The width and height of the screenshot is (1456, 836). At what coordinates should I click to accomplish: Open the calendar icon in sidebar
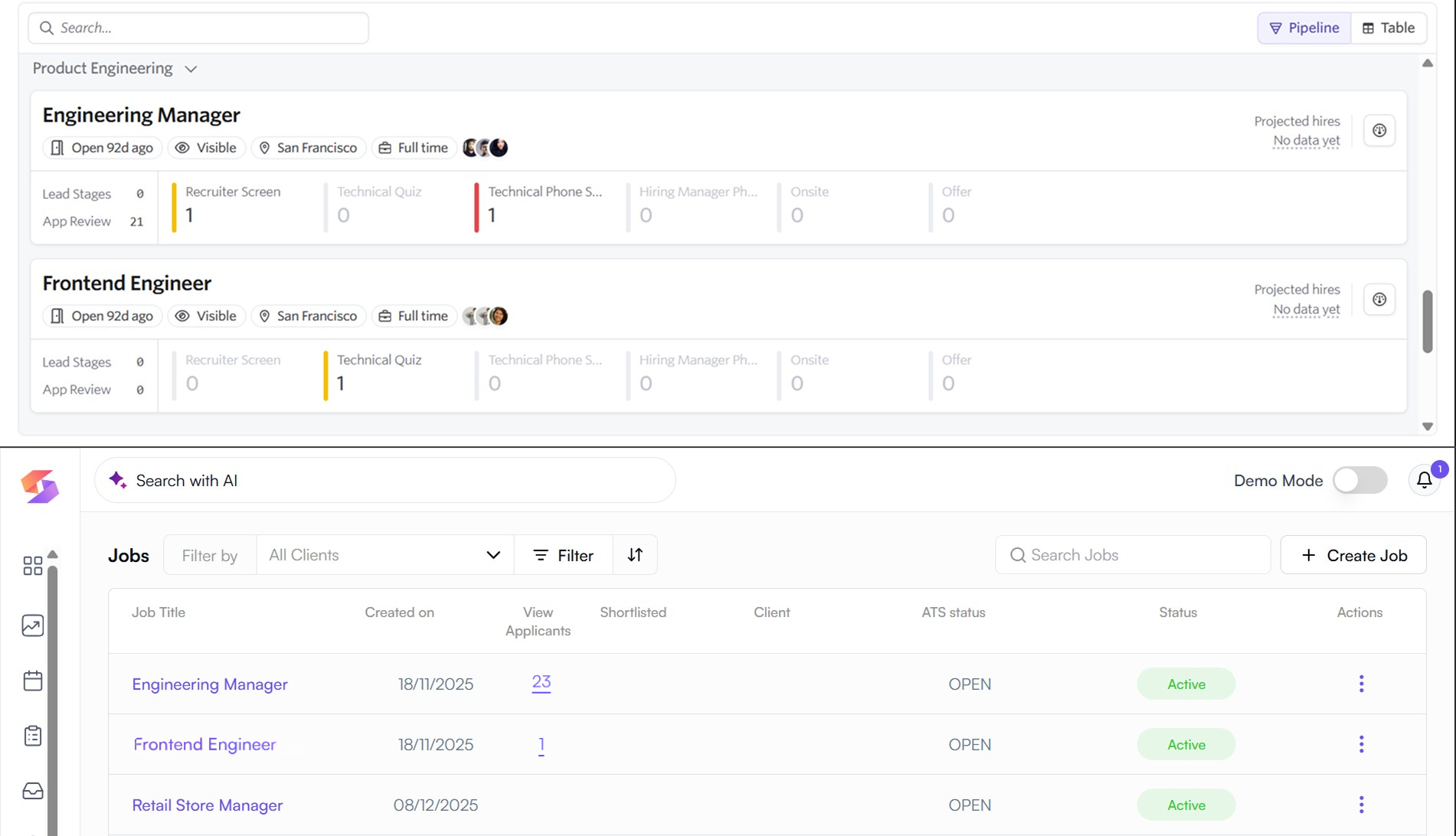(x=33, y=681)
